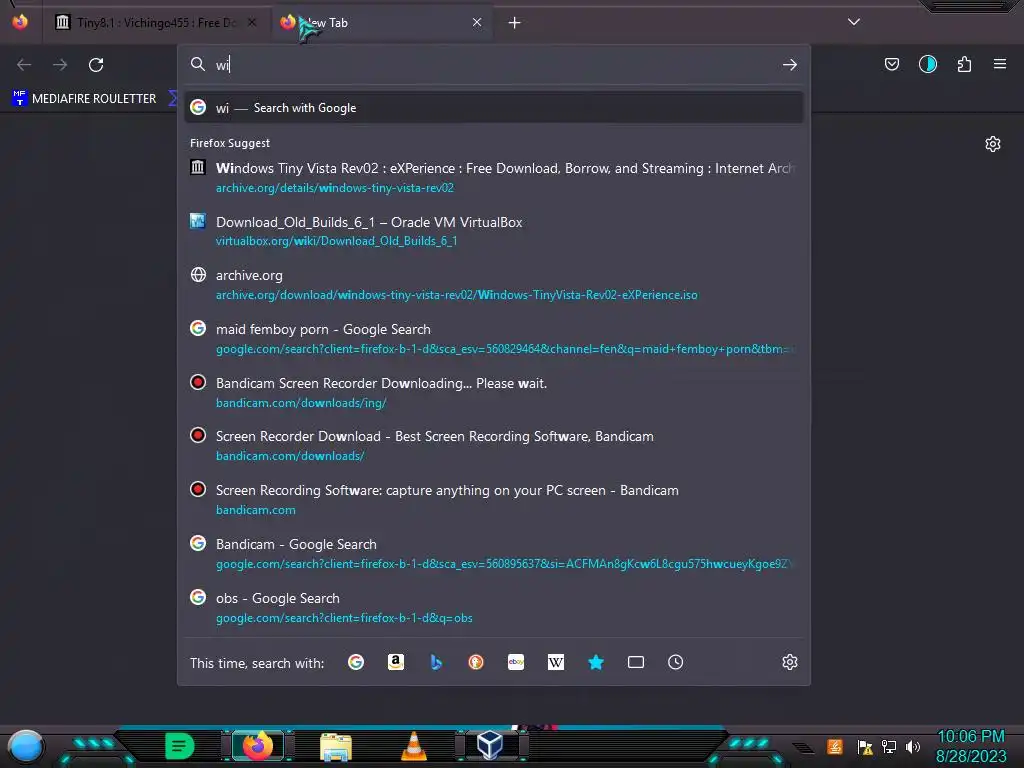Open 'Screen Recorder Download - Best Screen Recording' suggestion
The image size is (1024, 768).
(x=494, y=446)
